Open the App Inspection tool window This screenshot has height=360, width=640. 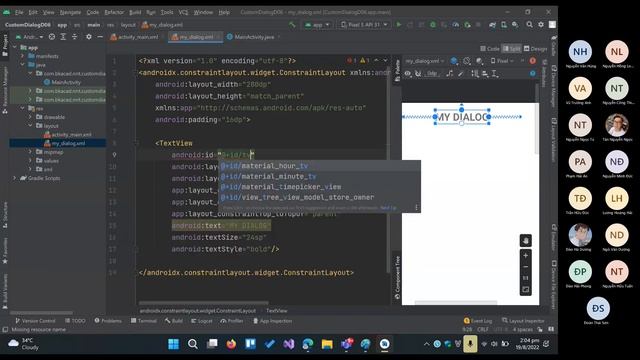click(x=272, y=321)
